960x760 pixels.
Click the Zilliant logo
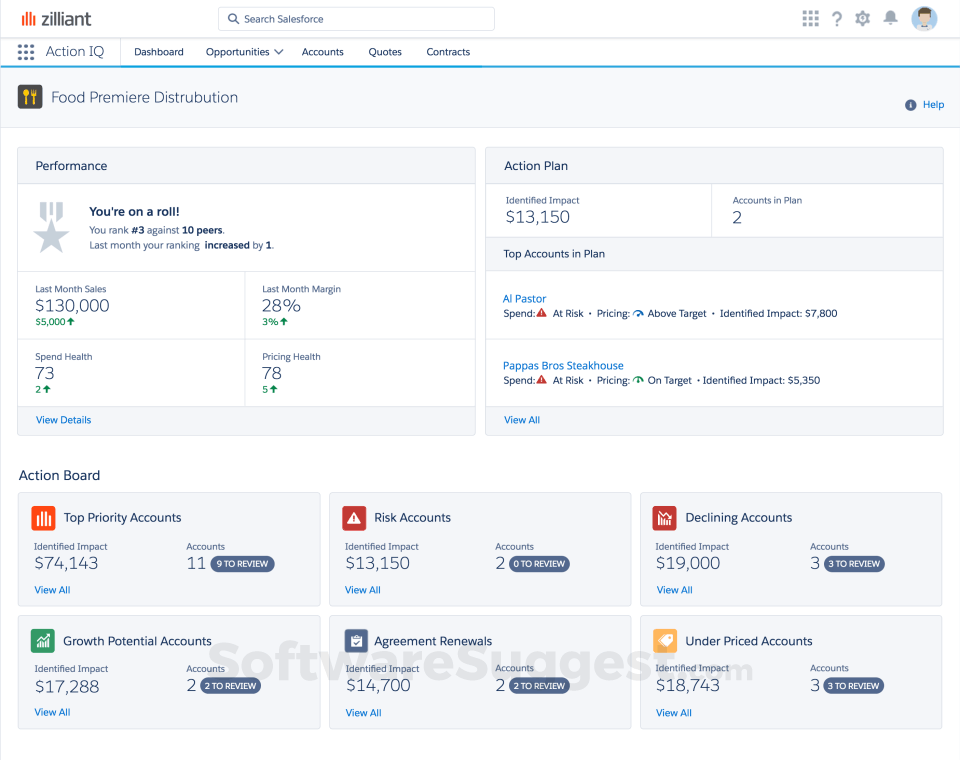[x=56, y=18]
